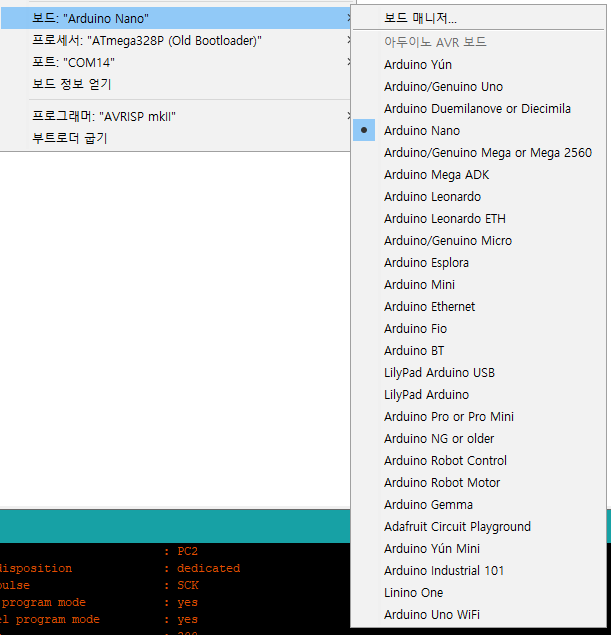Click 부트로더 굽기 menu entry

[176, 139]
